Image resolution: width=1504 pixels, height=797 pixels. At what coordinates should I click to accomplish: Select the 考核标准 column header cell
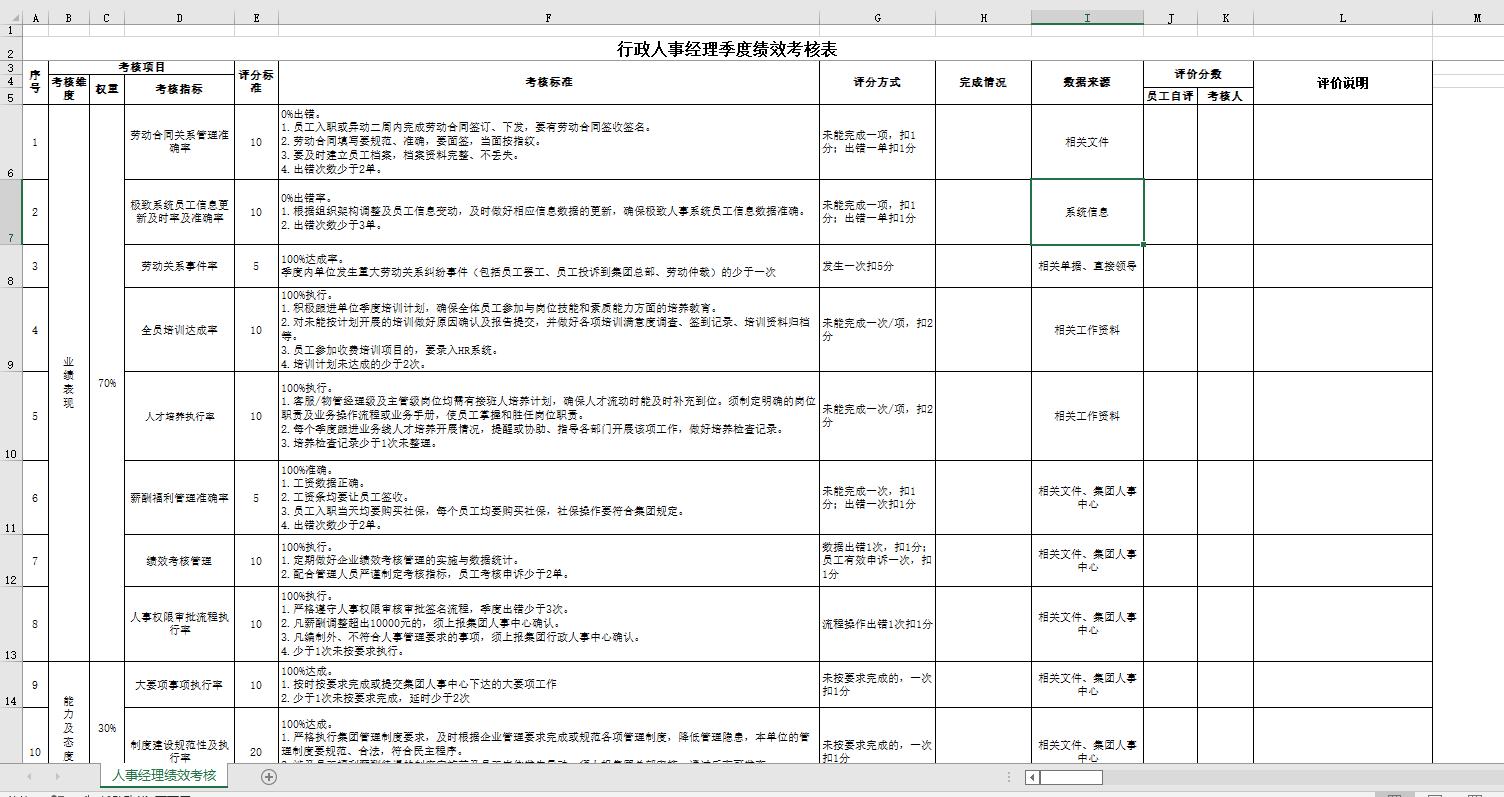click(548, 83)
